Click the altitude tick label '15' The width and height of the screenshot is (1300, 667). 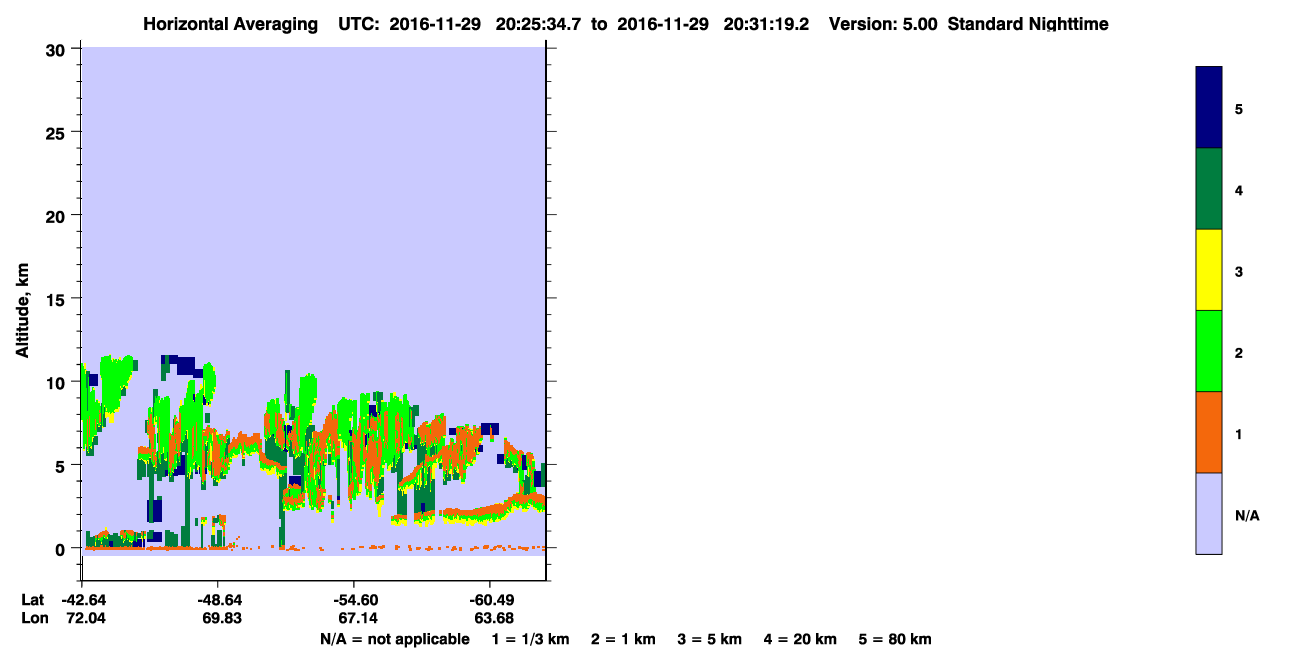(x=58, y=298)
